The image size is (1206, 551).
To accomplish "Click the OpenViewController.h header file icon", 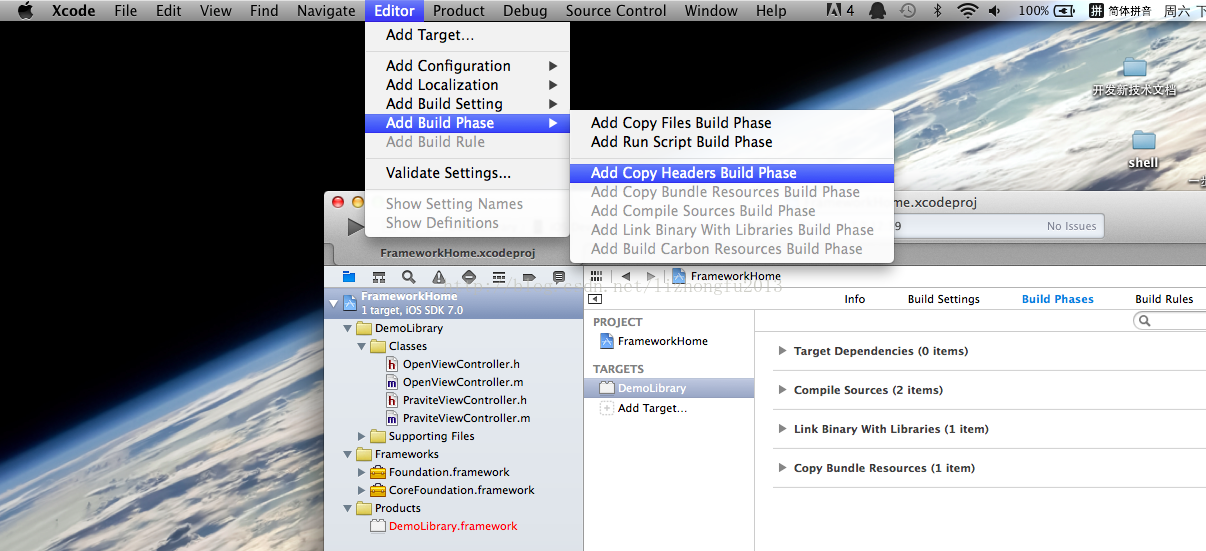I will click(x=393, y=364).
